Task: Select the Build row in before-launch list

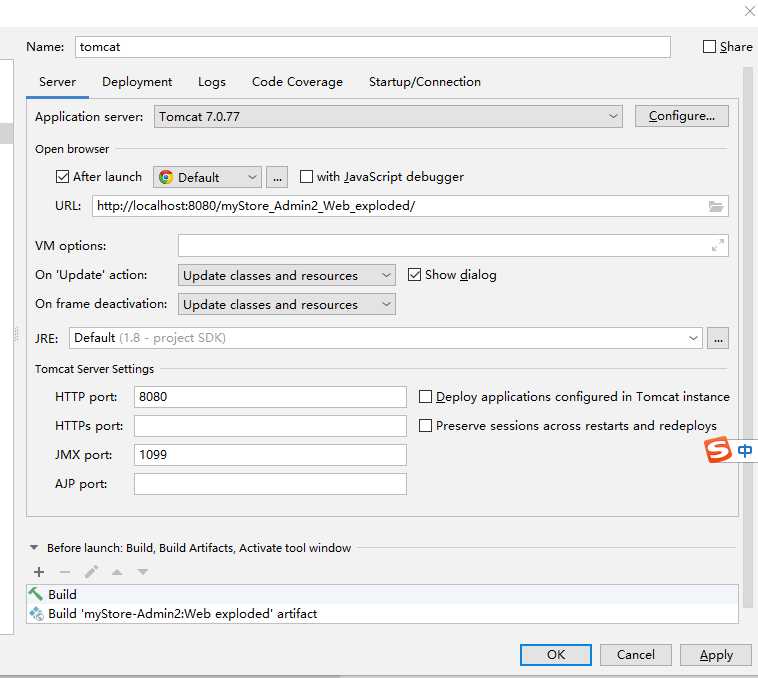Action: [382, 594]
